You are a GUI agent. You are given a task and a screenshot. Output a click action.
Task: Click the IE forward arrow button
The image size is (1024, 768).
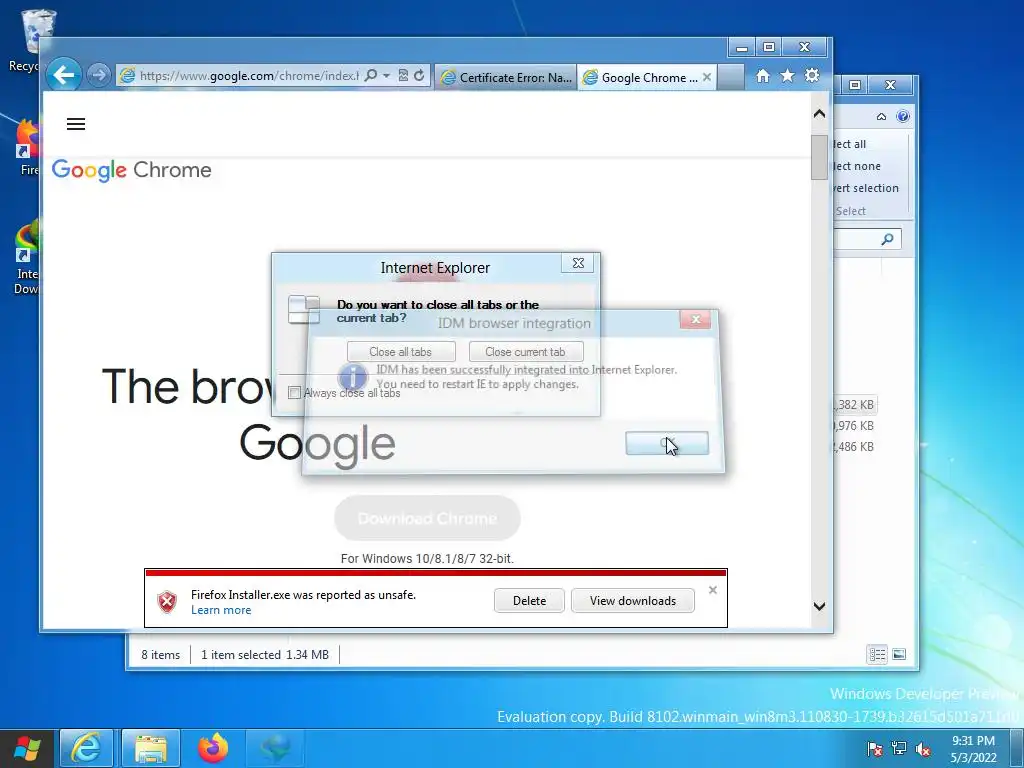tap(99, 75)
